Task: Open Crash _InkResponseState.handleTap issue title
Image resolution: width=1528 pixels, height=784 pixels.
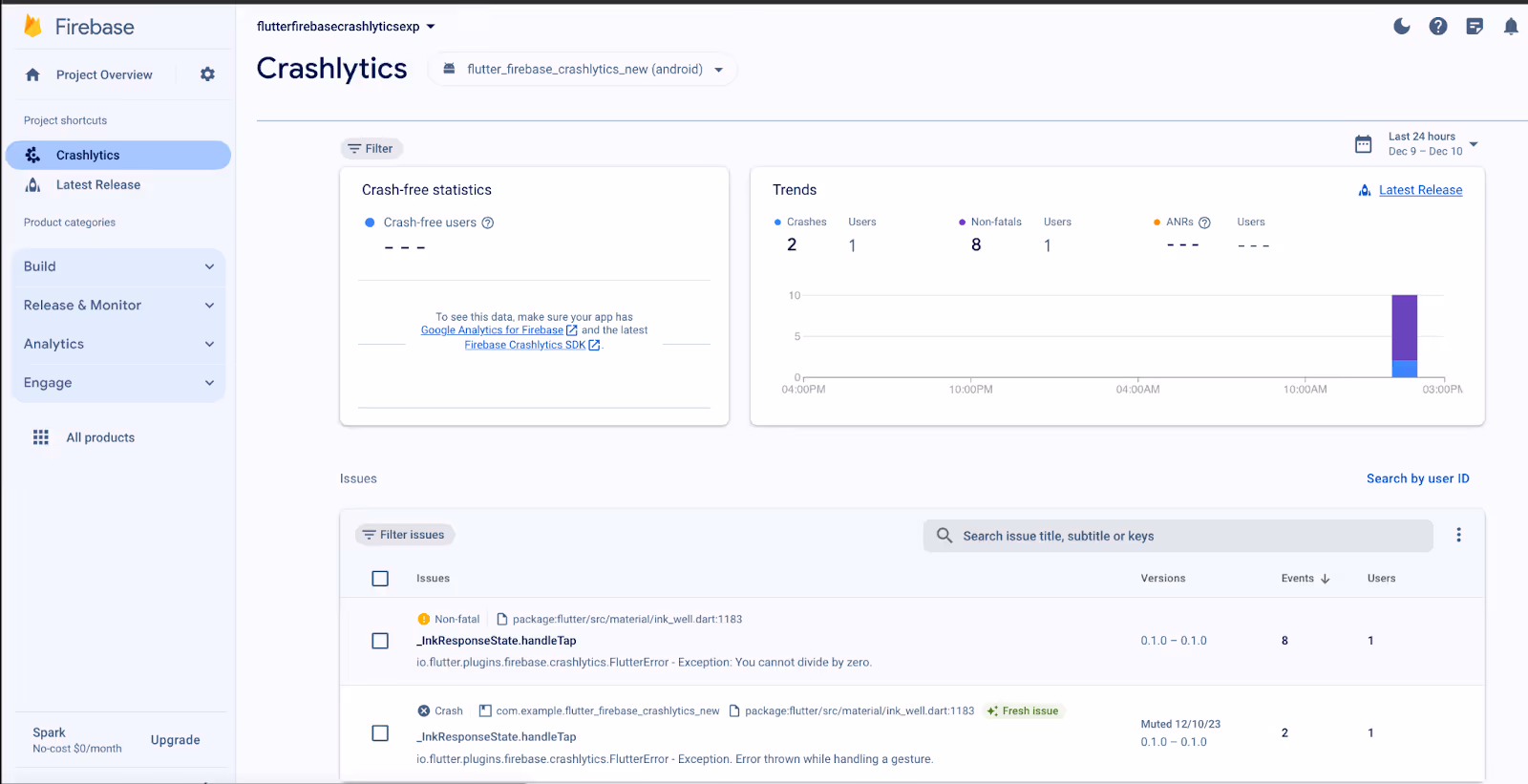Action: (497, 737)
